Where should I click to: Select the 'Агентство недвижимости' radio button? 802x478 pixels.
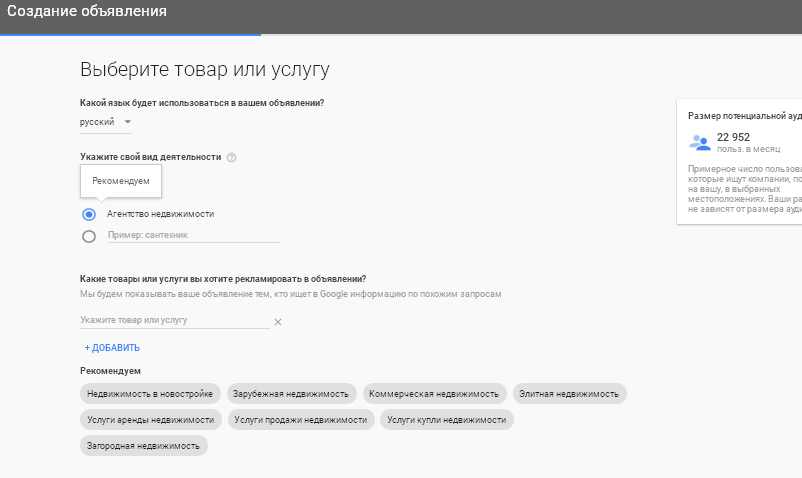pyautogui.click(x=89, y=214)
